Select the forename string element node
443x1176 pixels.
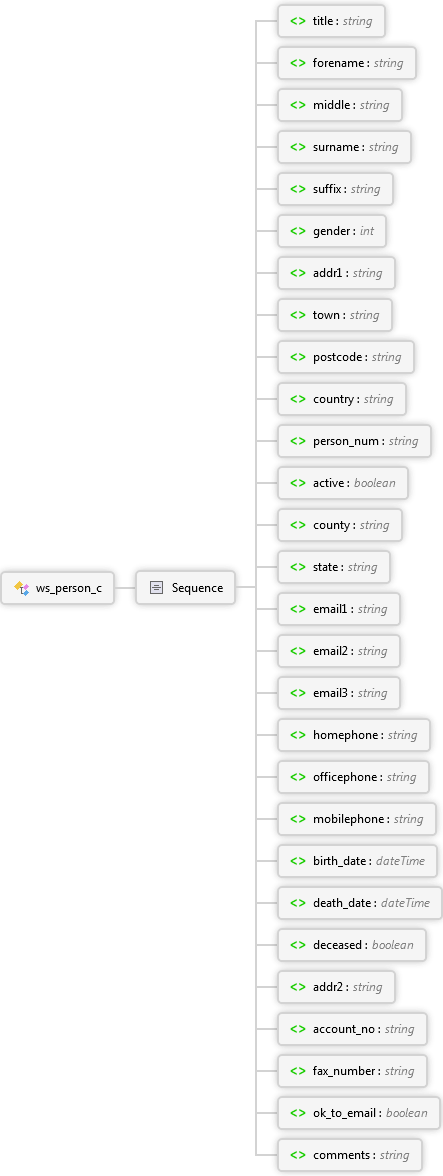coord(346,63)
